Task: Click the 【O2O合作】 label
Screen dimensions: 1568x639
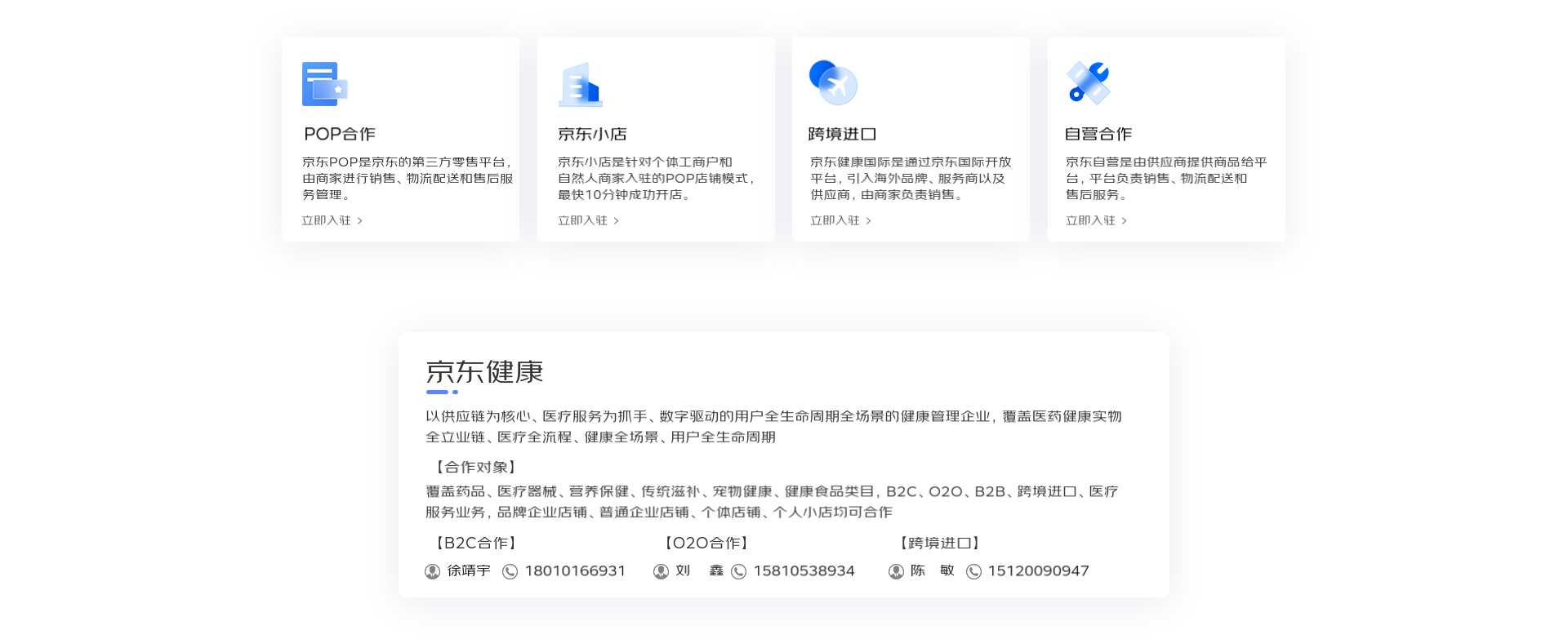Action: 706,544
